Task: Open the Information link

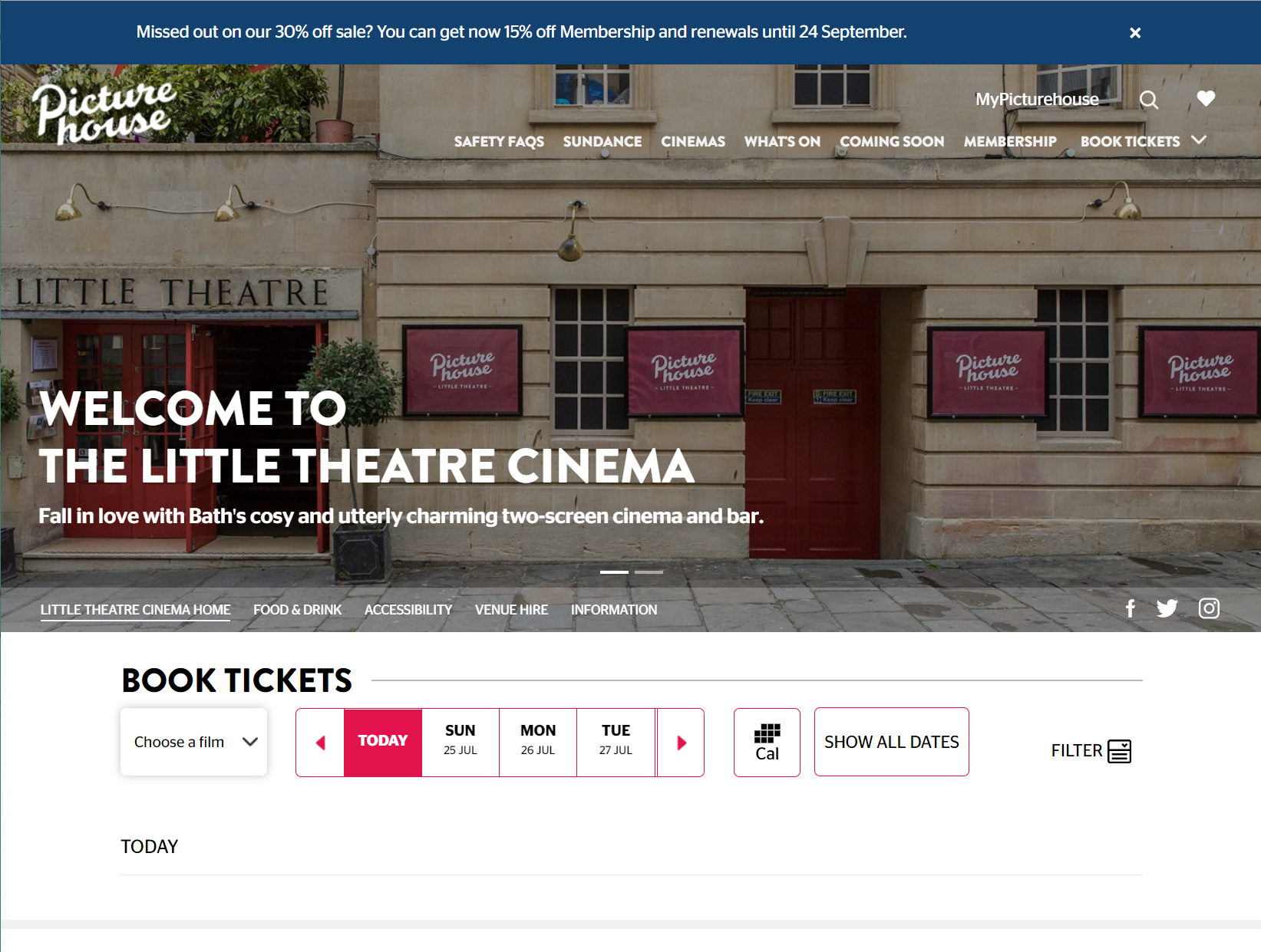Action: (x=614, y=610)
